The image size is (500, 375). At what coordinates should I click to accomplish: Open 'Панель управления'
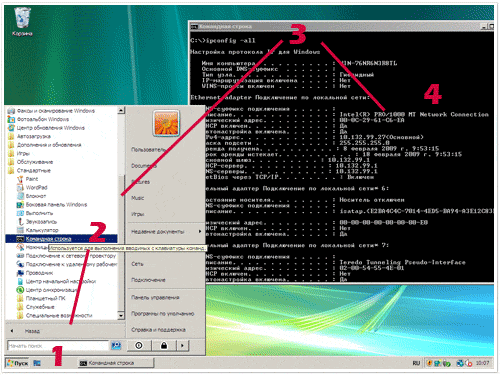(x=155, y=297)
